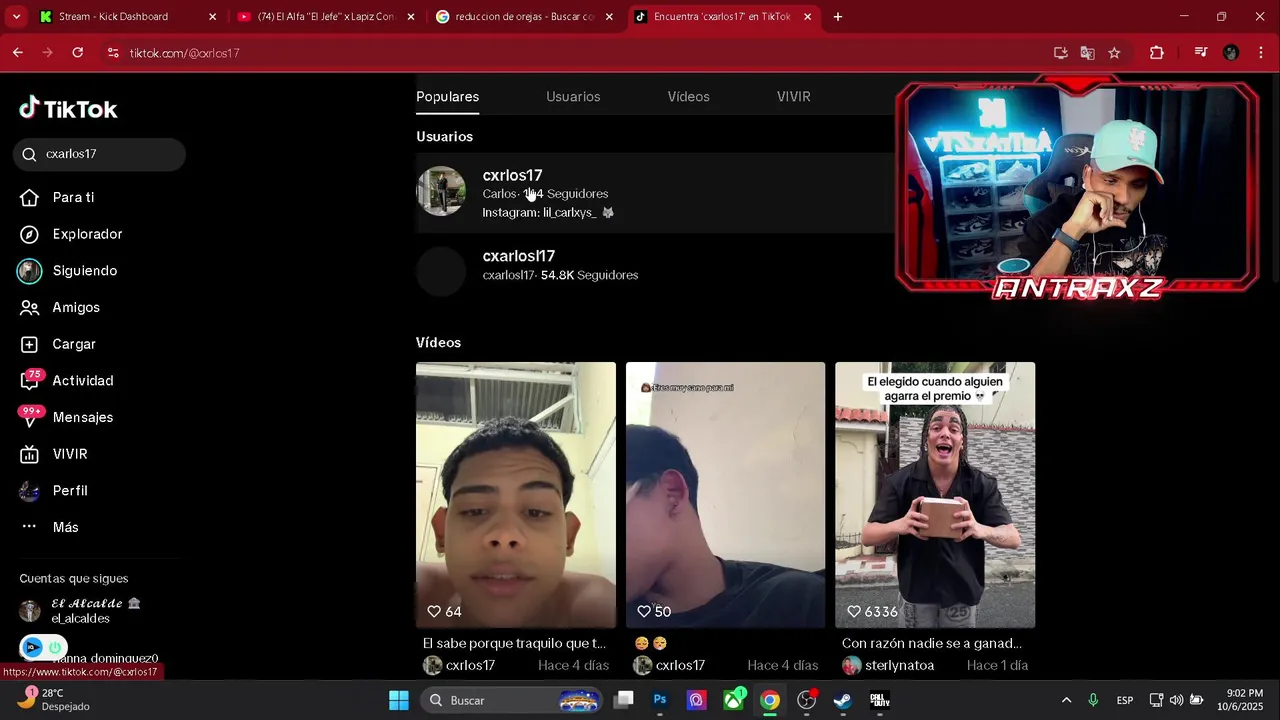
Task: Switch to Usuarios tab
Action: [x=573, y=97]
